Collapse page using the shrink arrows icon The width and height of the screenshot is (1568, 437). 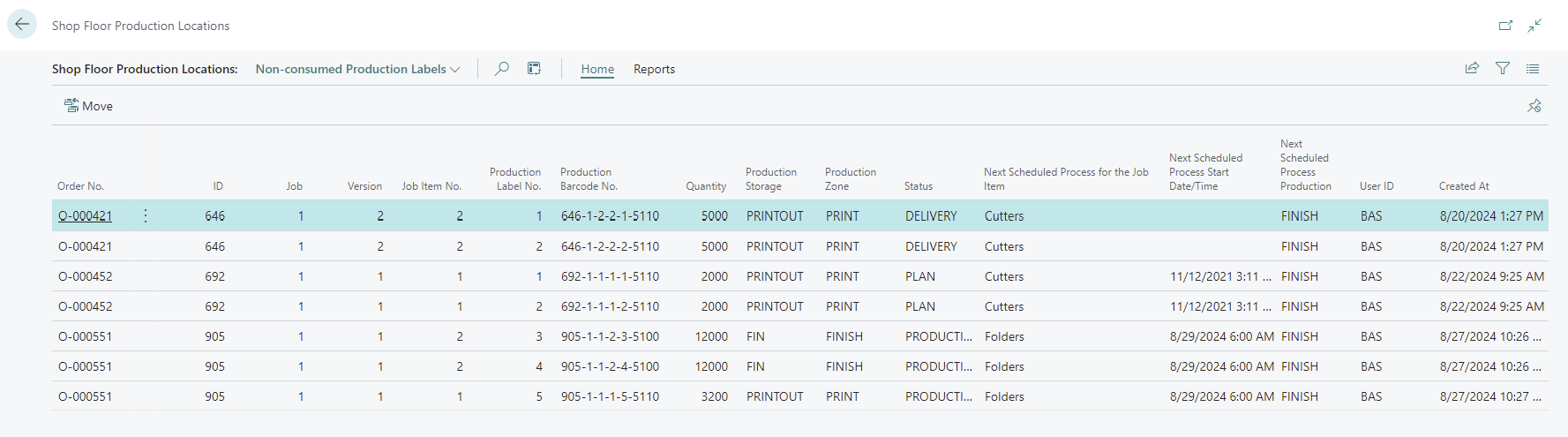coord(1535,26)
